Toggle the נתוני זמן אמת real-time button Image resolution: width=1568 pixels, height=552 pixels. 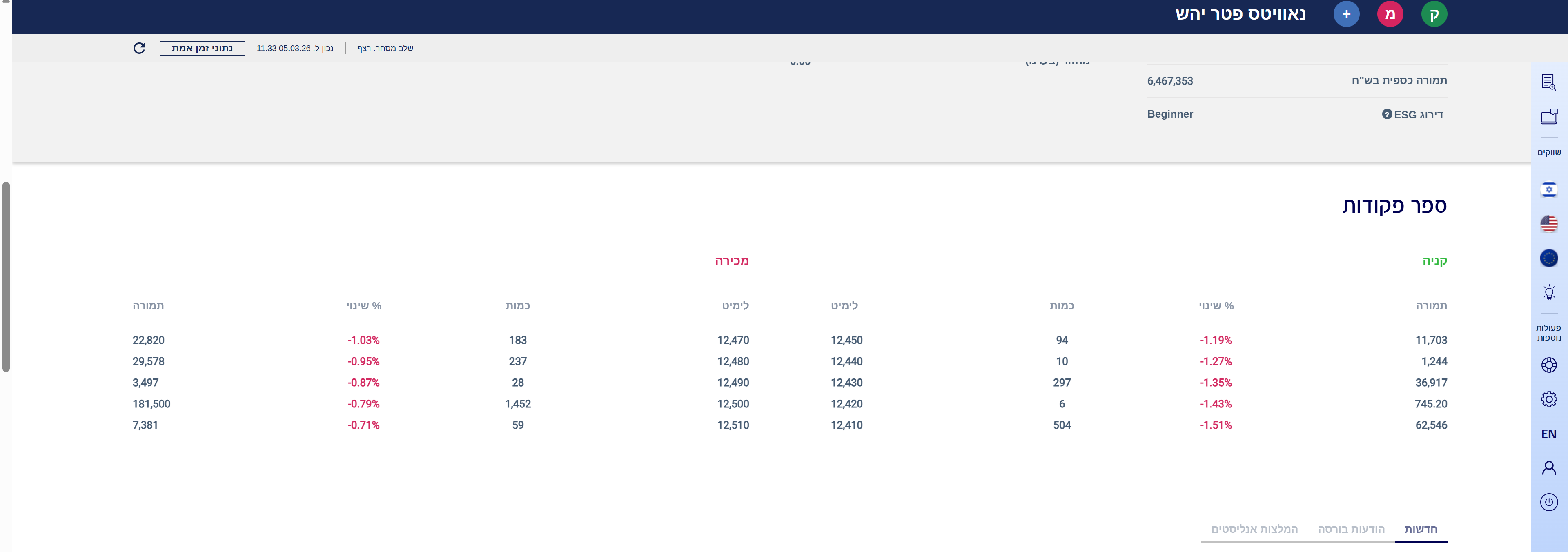(202, 48)
